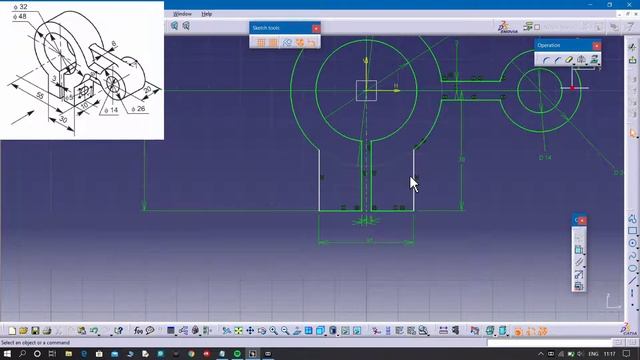Click the D 14 dimension label
640x360 pixels.
(x=545, y=158)
